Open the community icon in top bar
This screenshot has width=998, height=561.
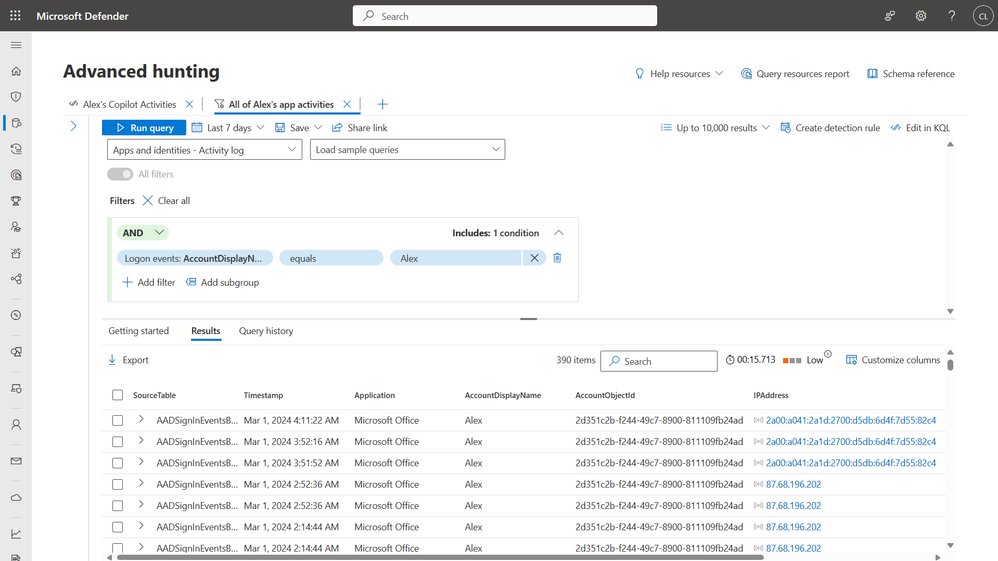click(890, 16)
